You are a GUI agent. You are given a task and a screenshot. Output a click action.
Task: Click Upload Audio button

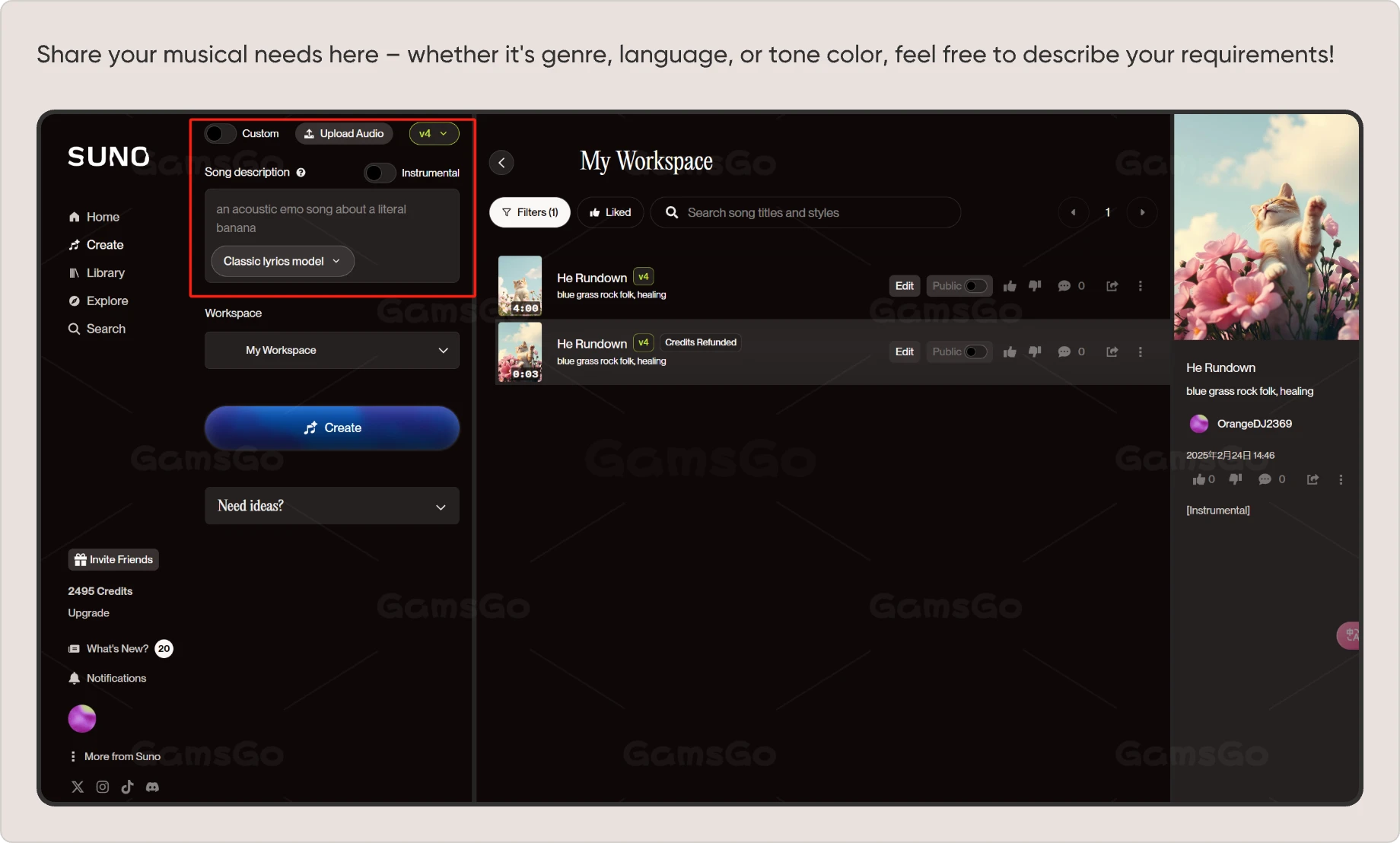click(344, 134)
